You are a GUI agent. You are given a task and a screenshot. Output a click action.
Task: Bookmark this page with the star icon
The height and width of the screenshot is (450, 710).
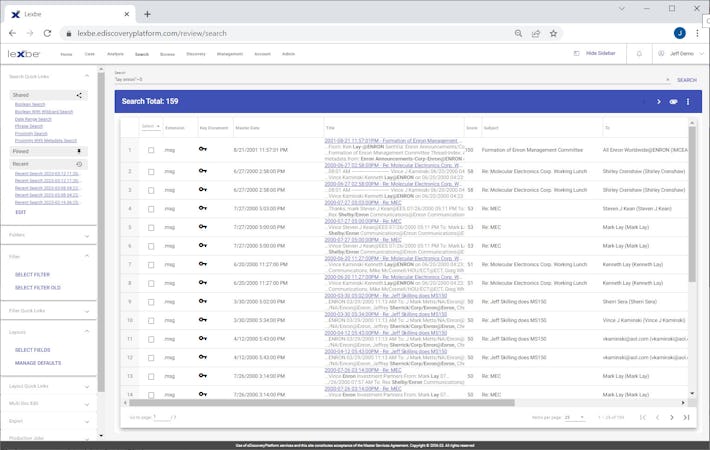click(553, 34)
